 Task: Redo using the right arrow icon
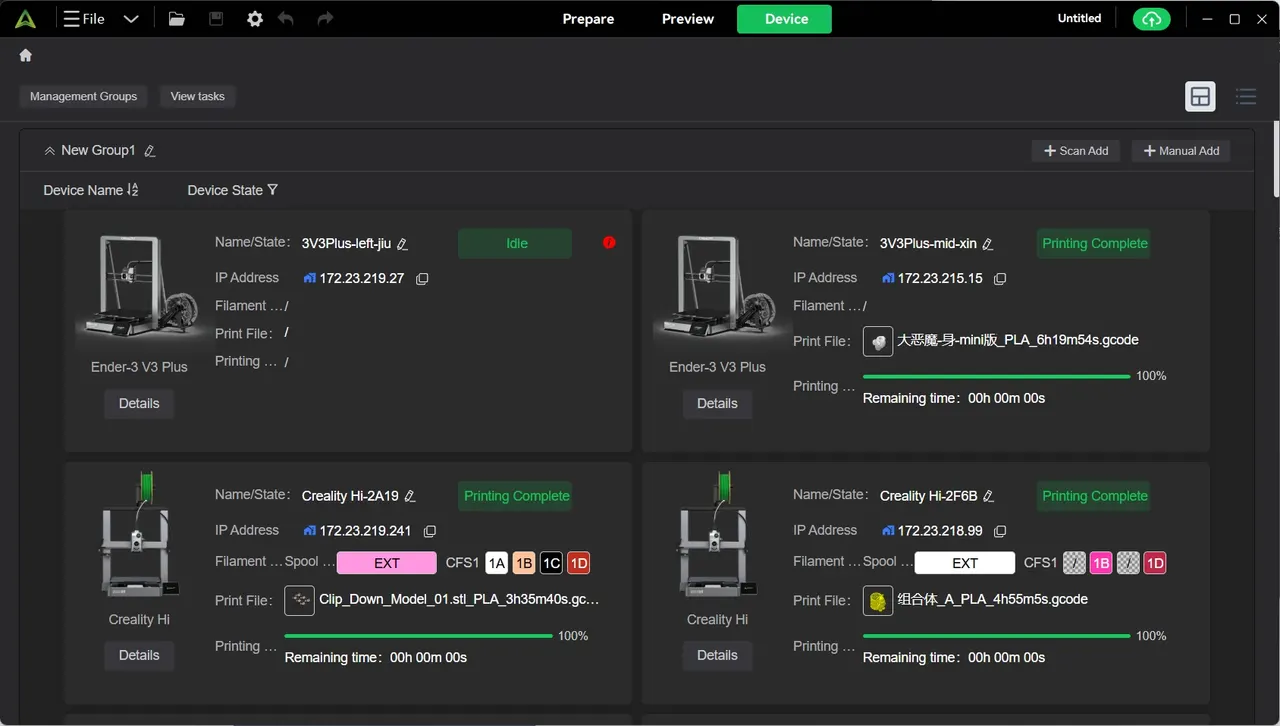tap(325, 19)
